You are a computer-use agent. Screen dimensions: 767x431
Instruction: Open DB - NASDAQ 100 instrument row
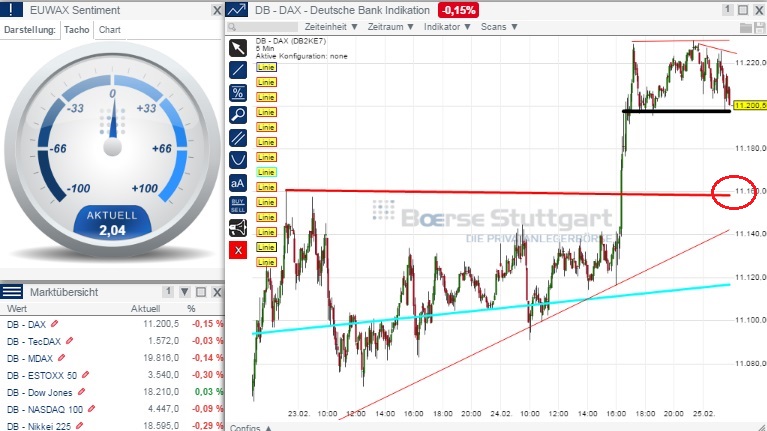tap(45, 409)
